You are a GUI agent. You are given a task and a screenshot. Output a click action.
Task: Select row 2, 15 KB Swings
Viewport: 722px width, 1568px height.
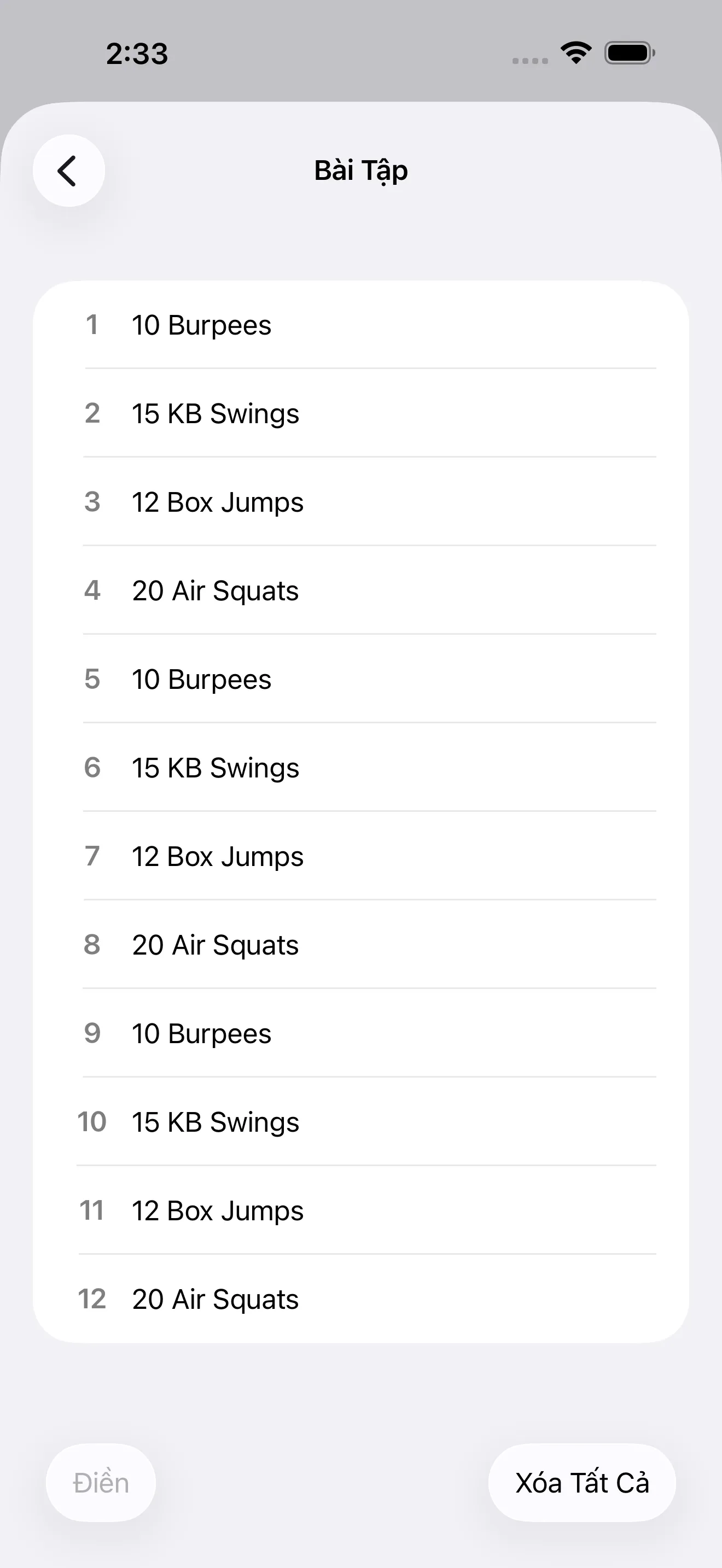point(360,414)
